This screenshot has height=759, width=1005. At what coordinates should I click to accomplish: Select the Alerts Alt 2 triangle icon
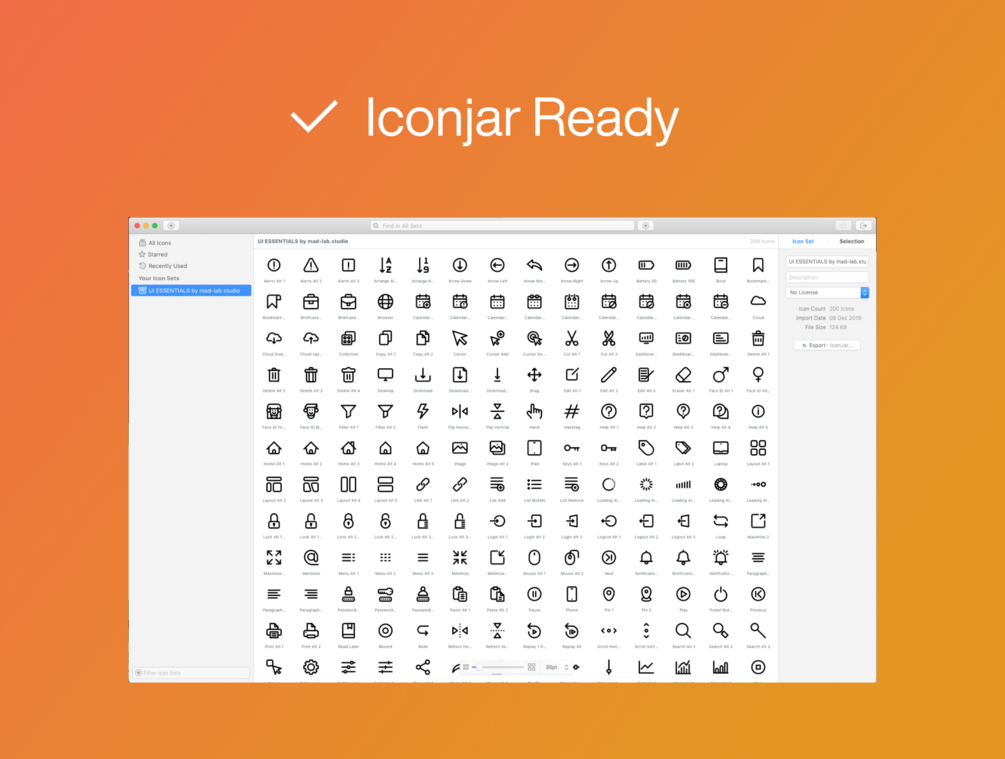point(311,265)
